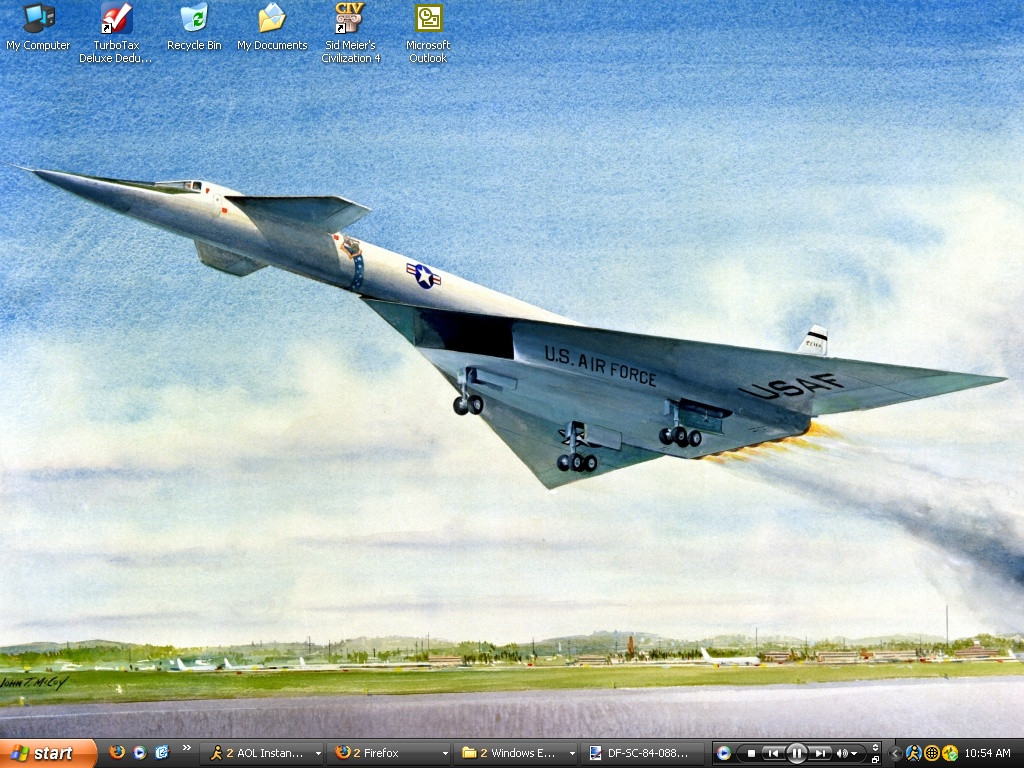
Task: Expand the Firefox group dropdown arrow
Action: 445,754
